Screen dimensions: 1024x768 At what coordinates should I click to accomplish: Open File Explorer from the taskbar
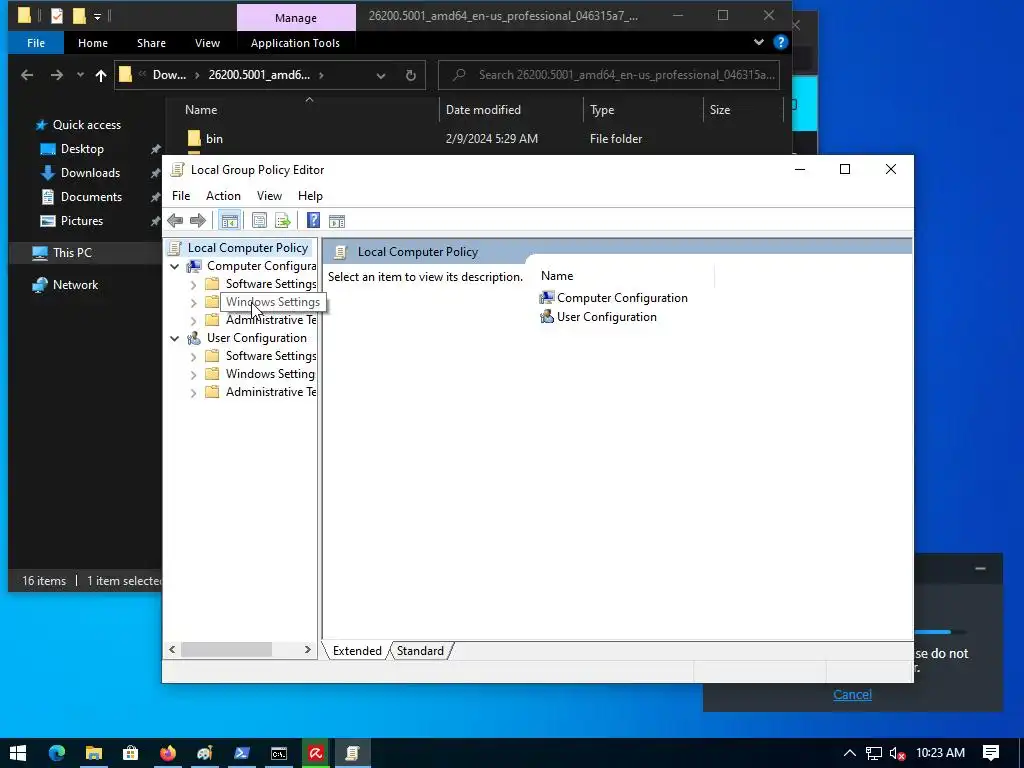93,753
